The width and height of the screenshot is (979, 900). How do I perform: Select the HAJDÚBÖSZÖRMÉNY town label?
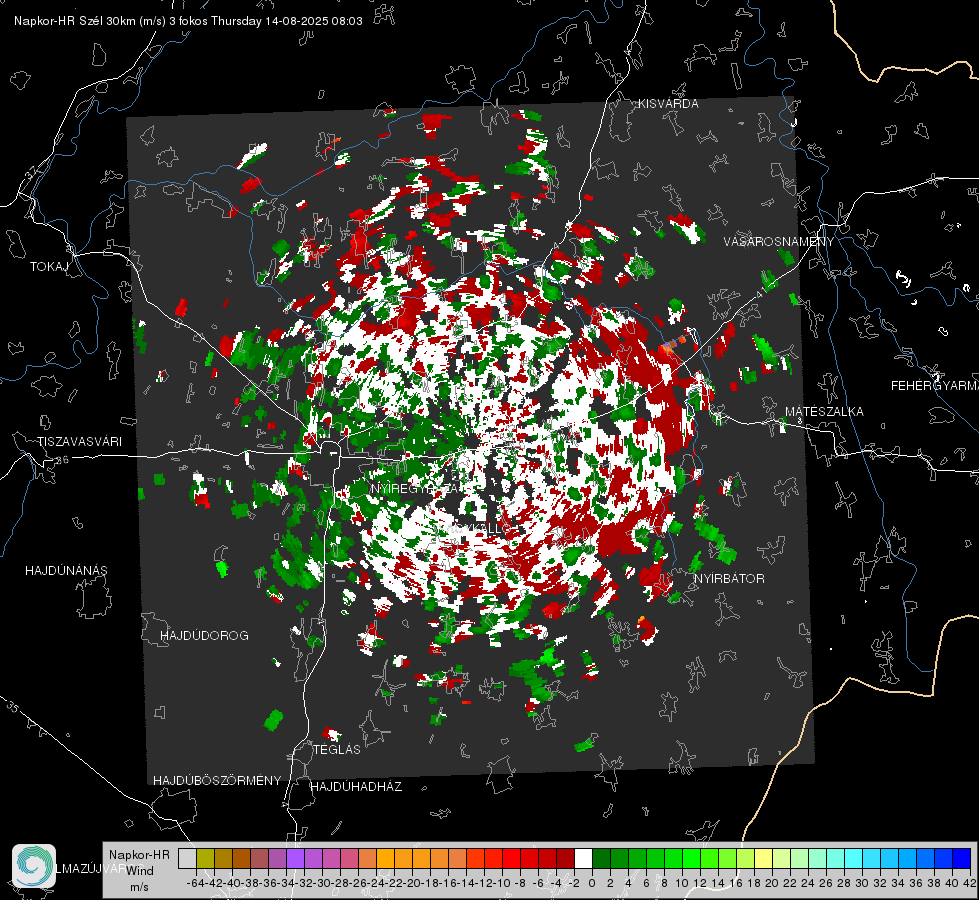coord(217,781)
